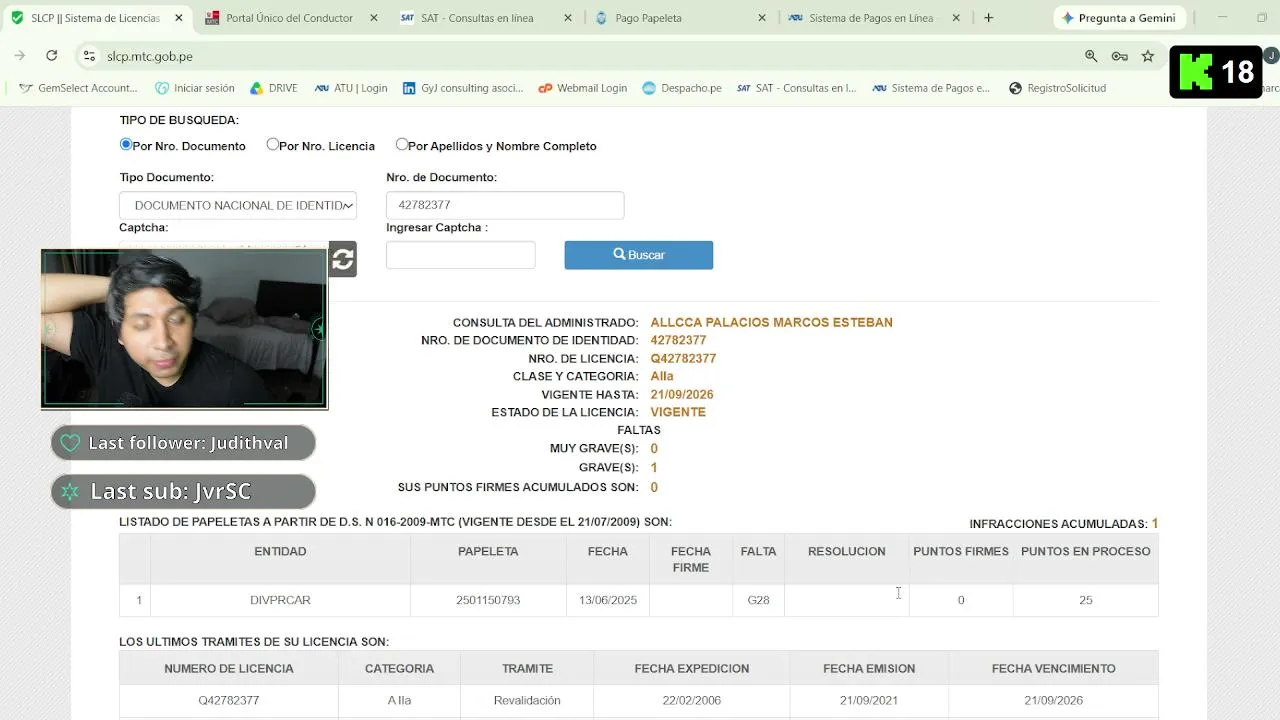
Task: Close the Portal Único del Conductor tab
Action: tap(373, 18)
